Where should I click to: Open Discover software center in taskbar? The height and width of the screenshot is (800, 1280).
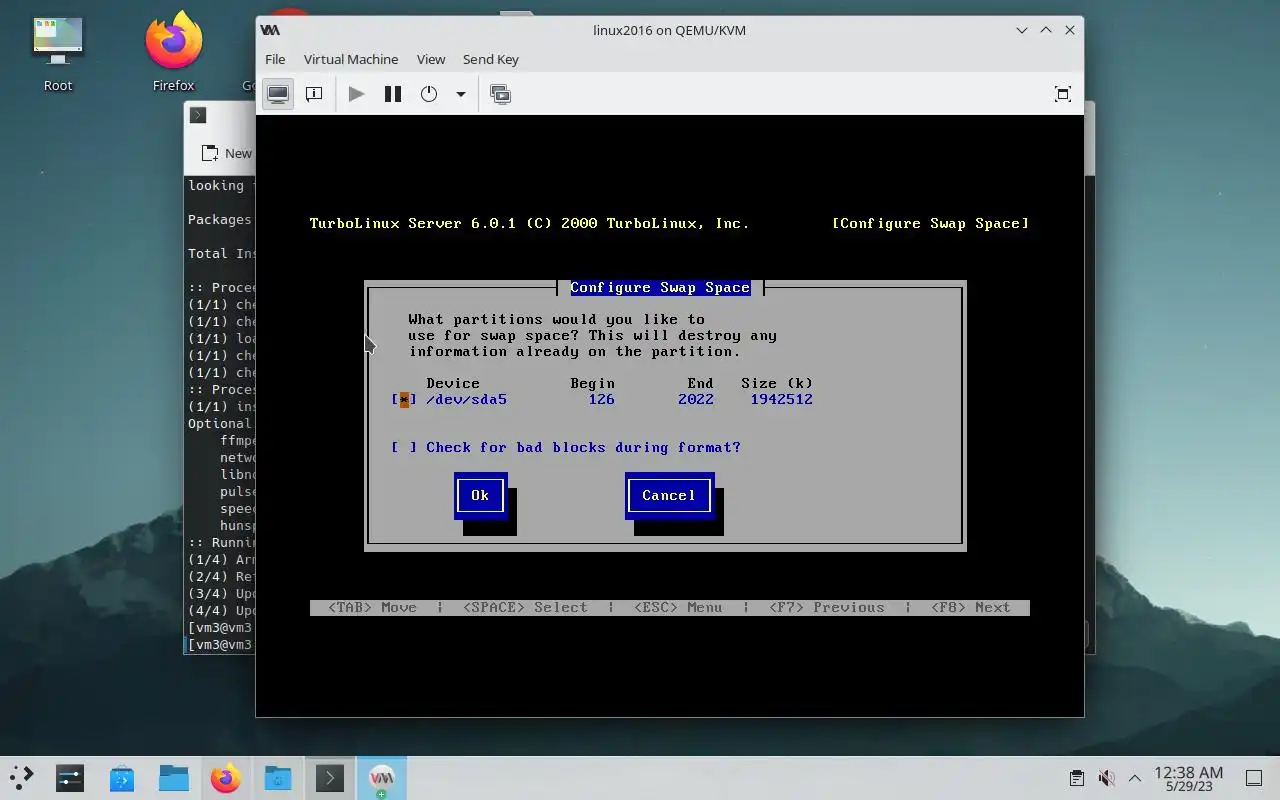pos(122,777)
